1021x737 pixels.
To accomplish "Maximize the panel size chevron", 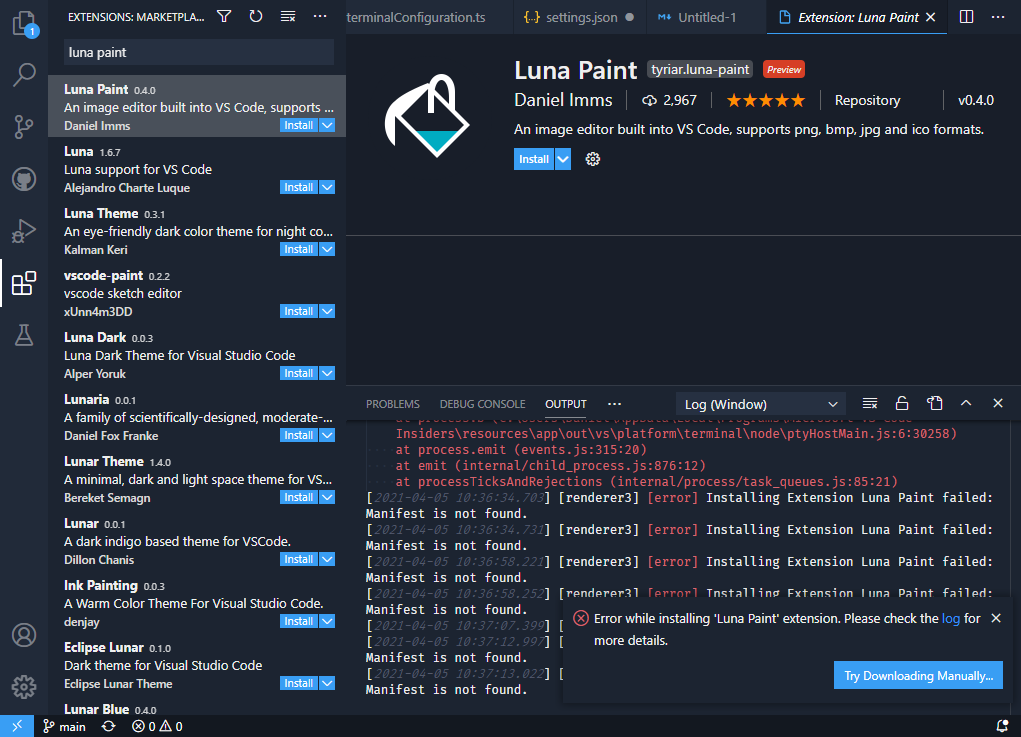I will (966, 404).
